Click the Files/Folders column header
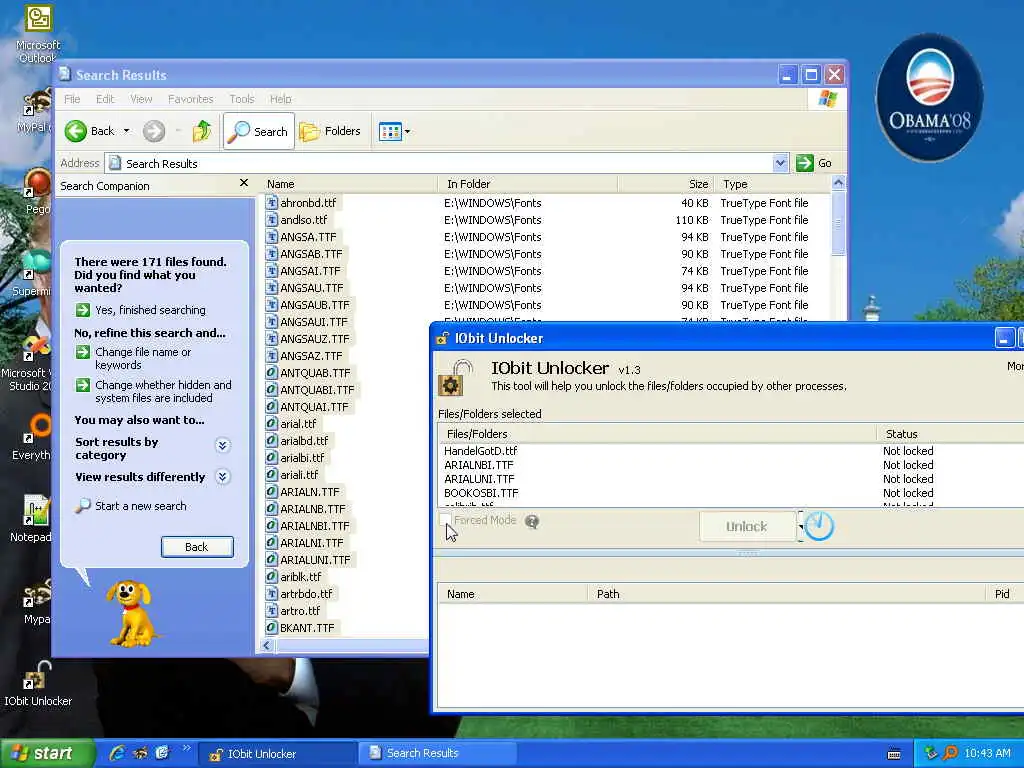The height and width of the screenshot is (768, 1024). point(657,434)
